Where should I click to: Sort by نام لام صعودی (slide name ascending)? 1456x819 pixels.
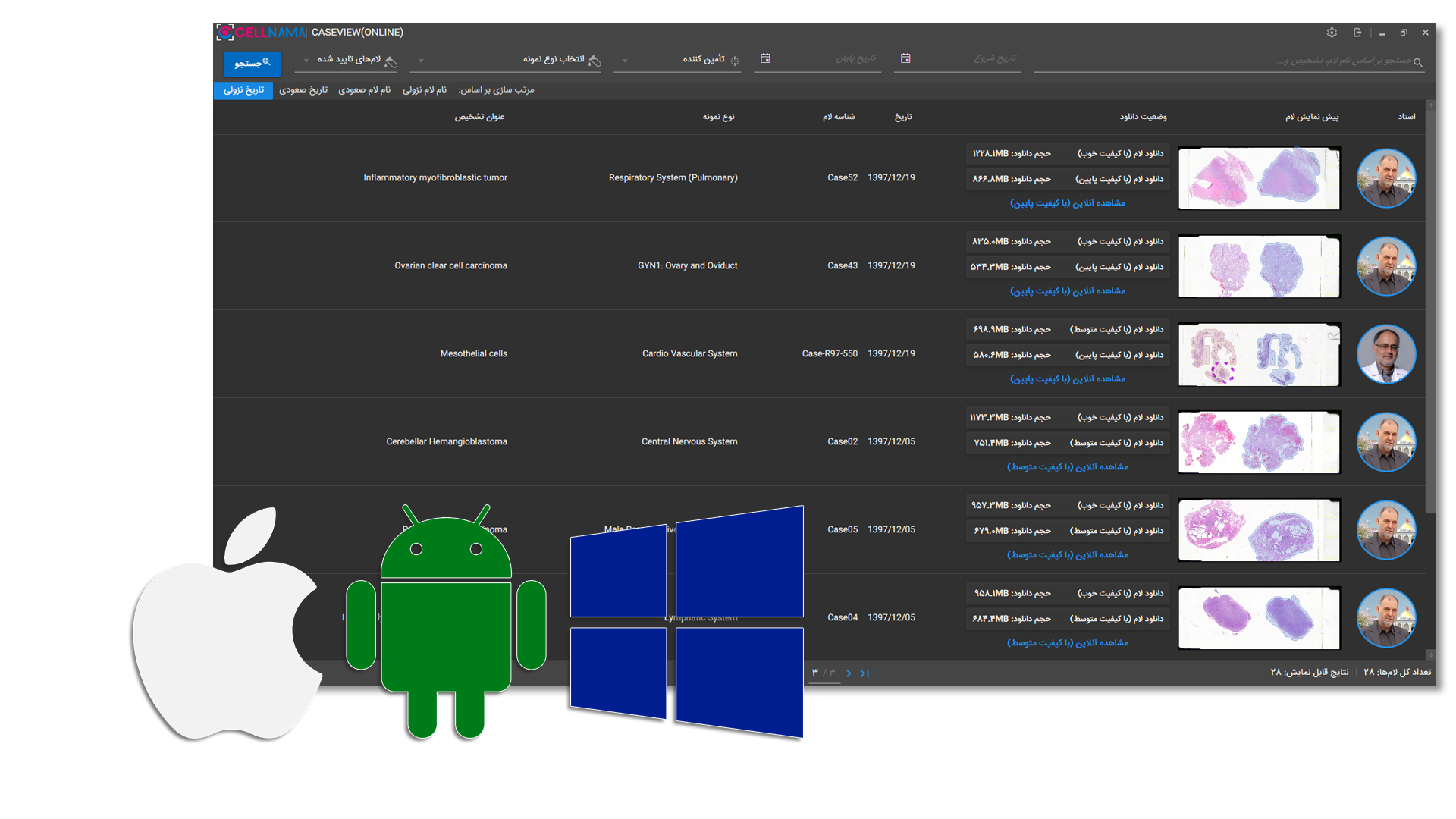point(365,90)
